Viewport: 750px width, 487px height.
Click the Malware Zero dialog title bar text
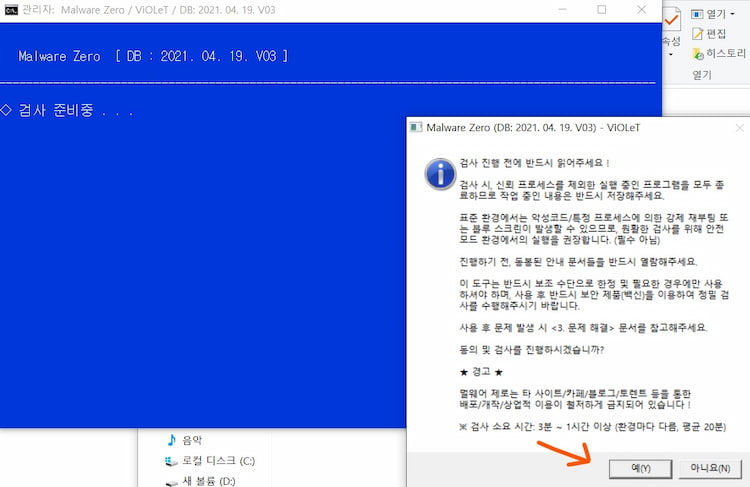[533, 128]
